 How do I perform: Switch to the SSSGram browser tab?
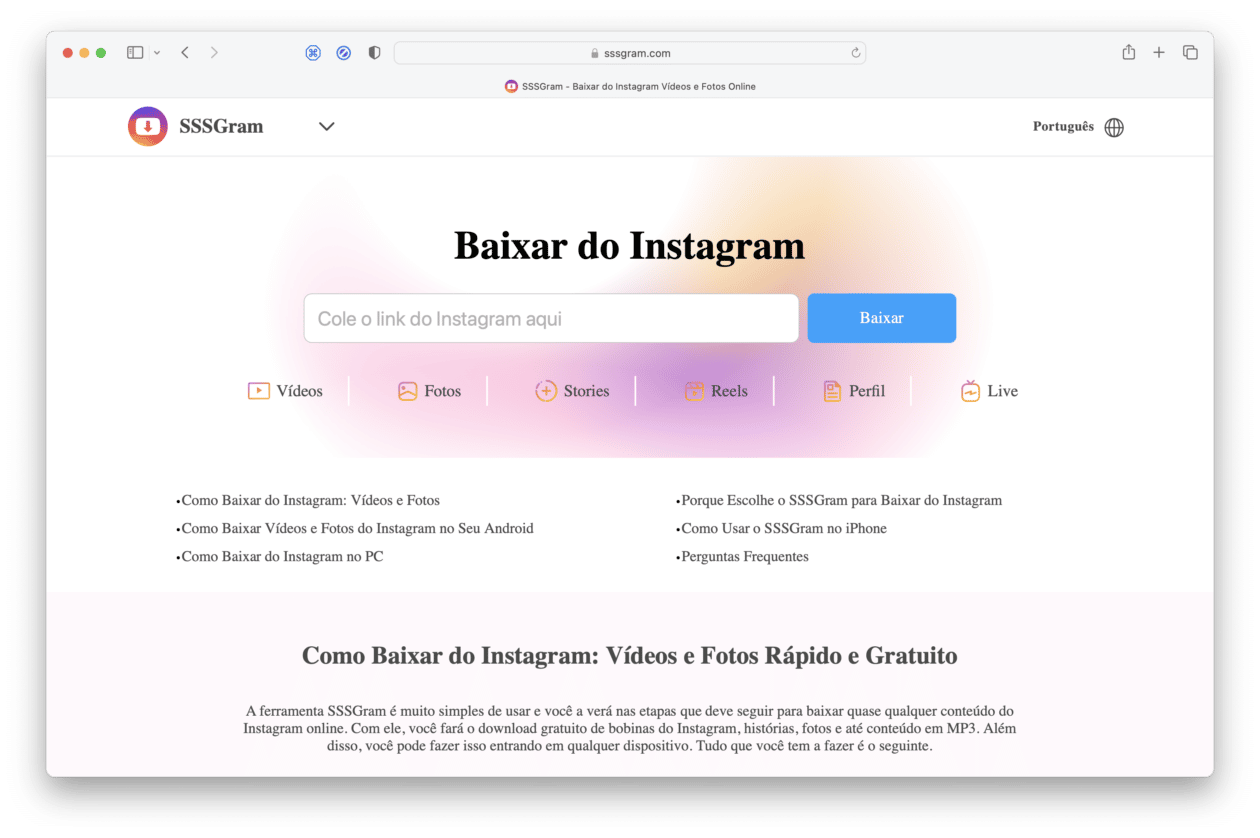click(630, 87)
